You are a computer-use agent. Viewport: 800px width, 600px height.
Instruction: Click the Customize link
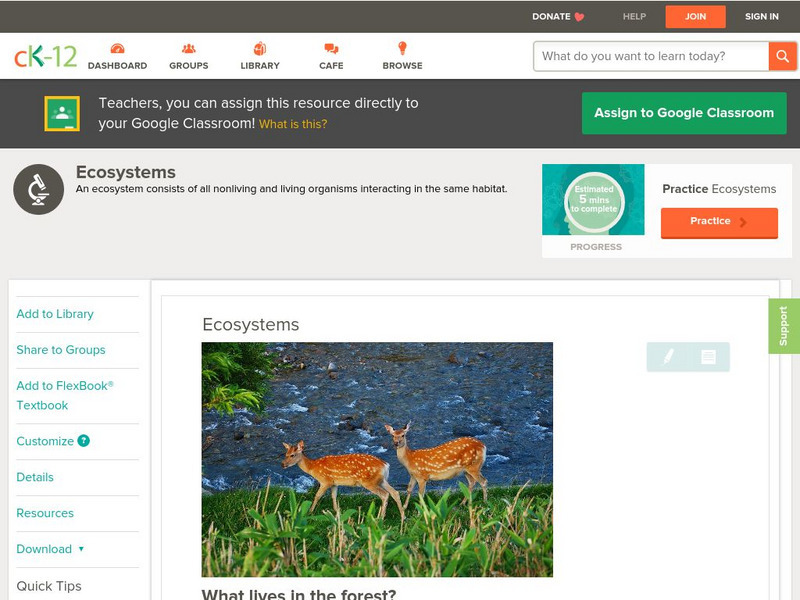pyautogui.click(x=45, y=441)
